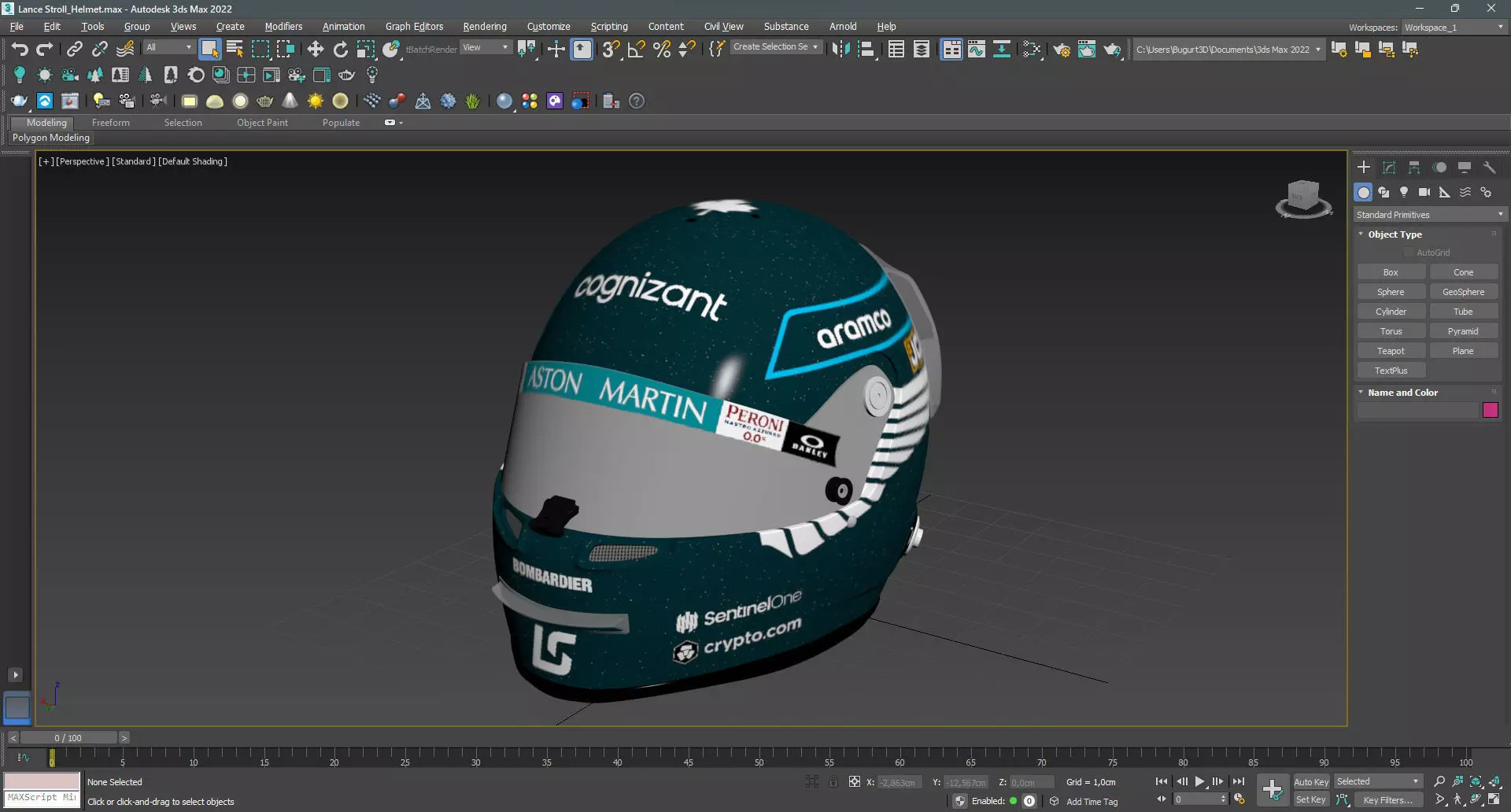Open the Graph Editors menu
Viewport: 1511px width, 812px height.
(x=414, y=27)
